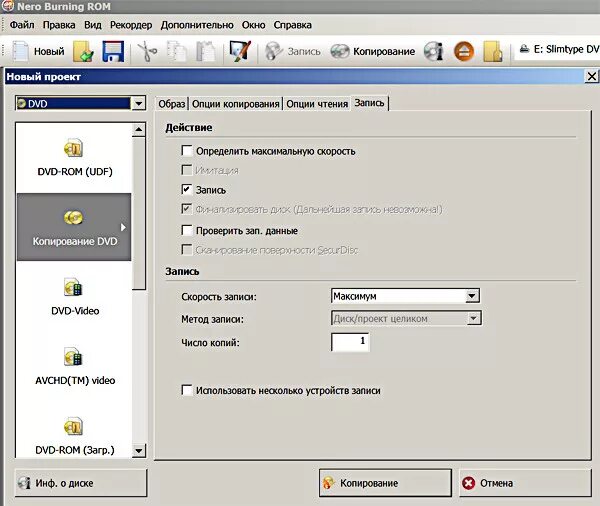Open compilation with the folder arrow icon
Screen dimensions: 600x506
coord(83,51)
